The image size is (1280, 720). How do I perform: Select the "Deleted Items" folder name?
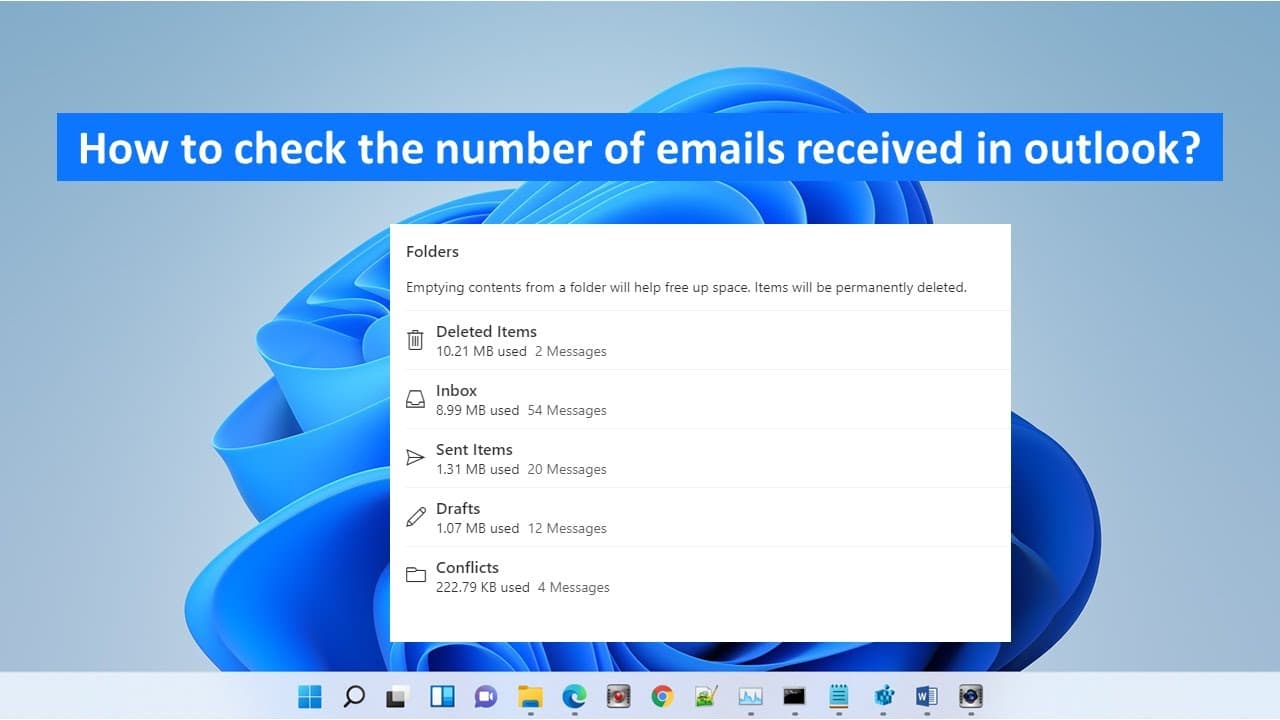(x=486, y=331)
